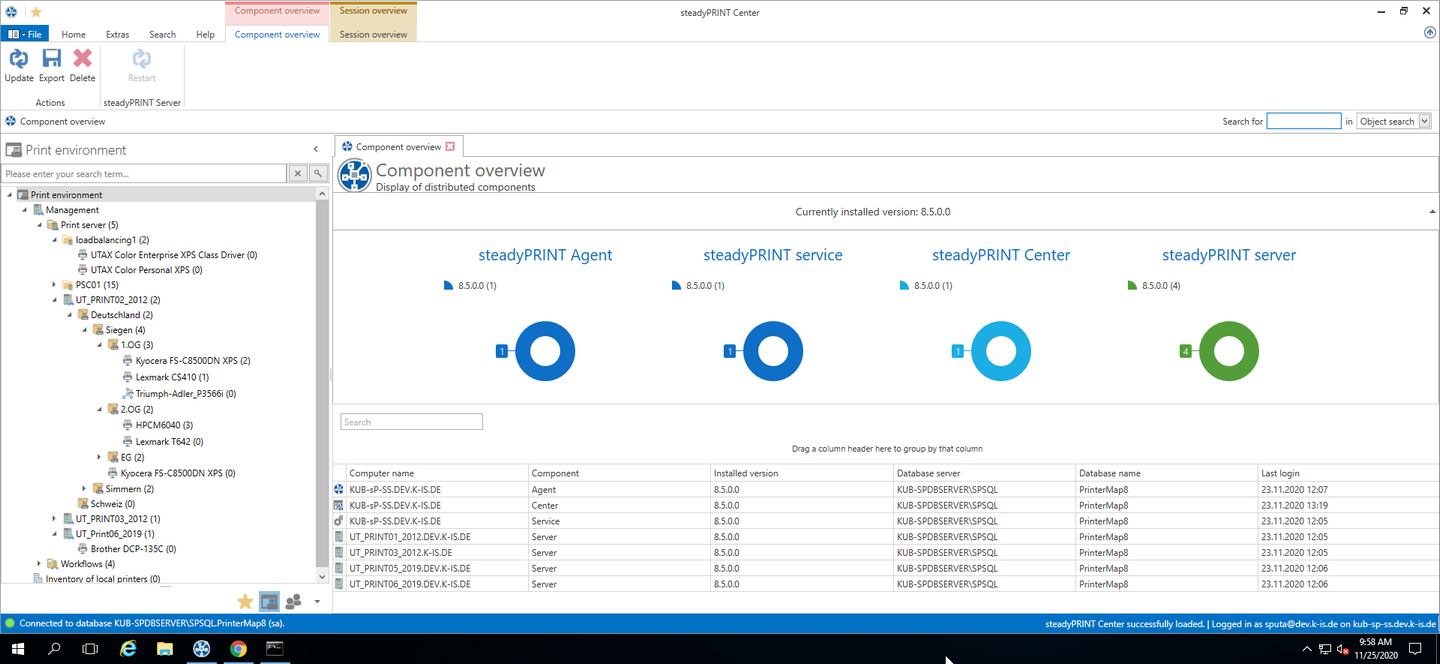Expand the Simmern (2) tree node
The width and height of the screenshot is (1440, 664).
click(x=85, y=489)
